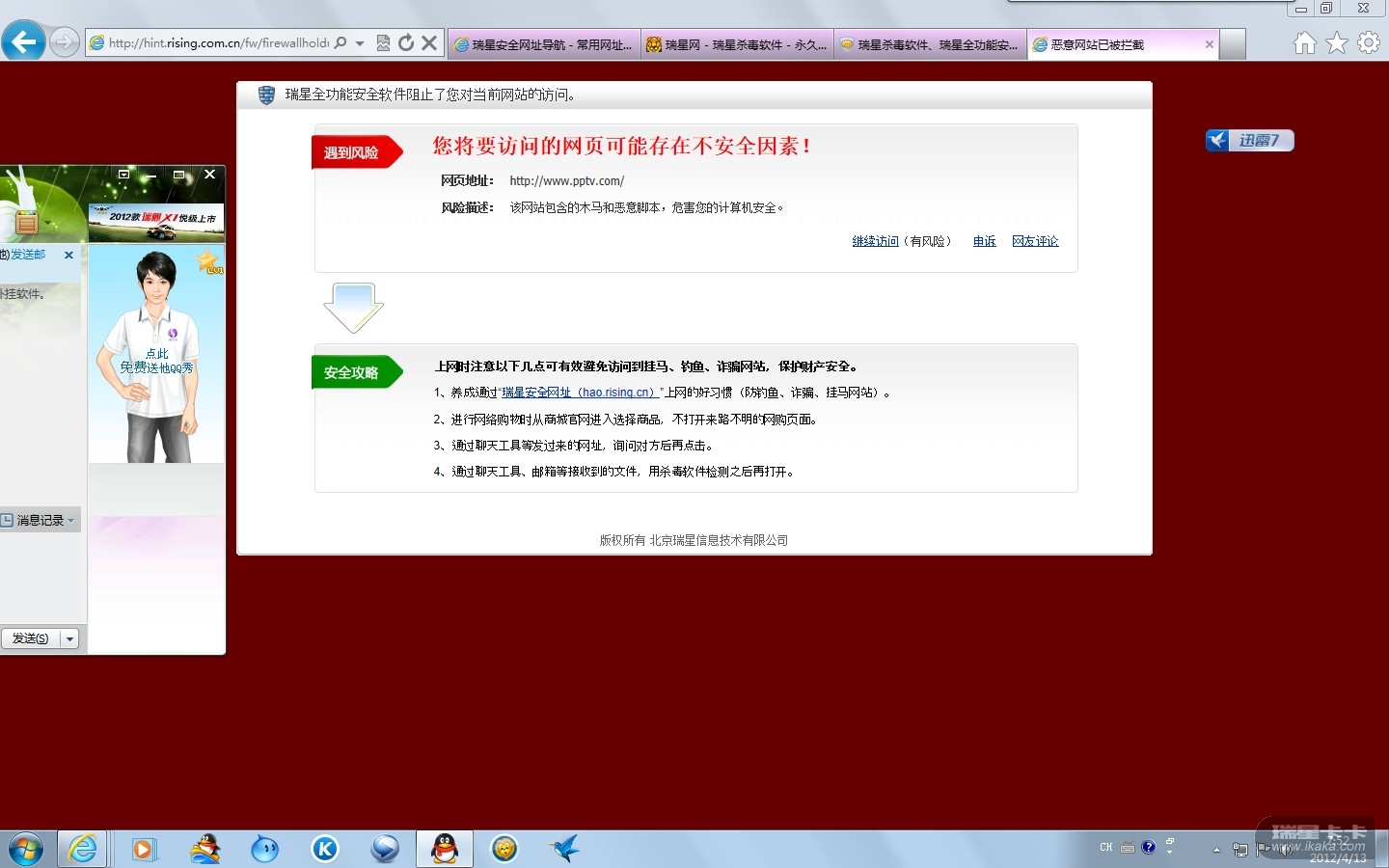
Task: Open the address bar autocomplete dropdown arrow
Action: click(360, 43)
